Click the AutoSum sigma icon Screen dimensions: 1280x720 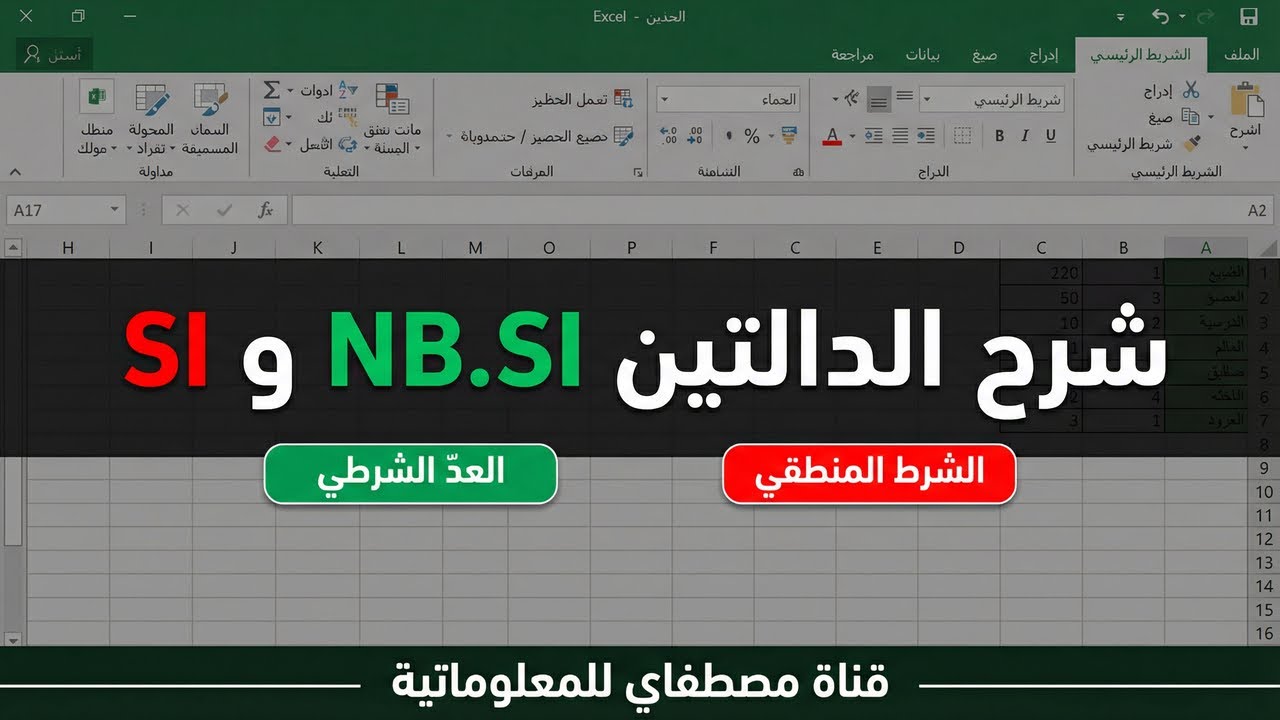(x=271, y=90)
